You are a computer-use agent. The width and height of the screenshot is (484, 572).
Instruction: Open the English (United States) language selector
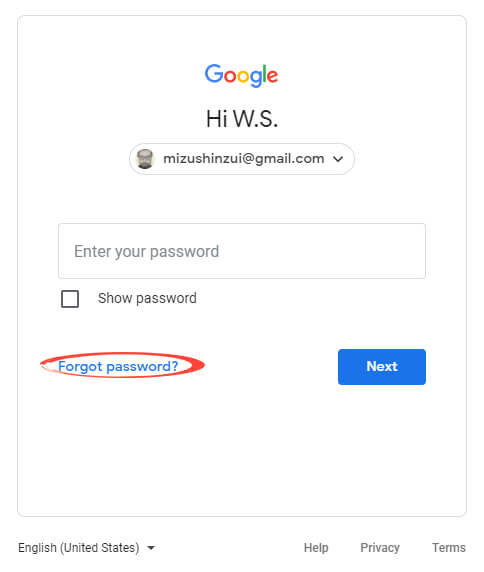click(87, 548)
